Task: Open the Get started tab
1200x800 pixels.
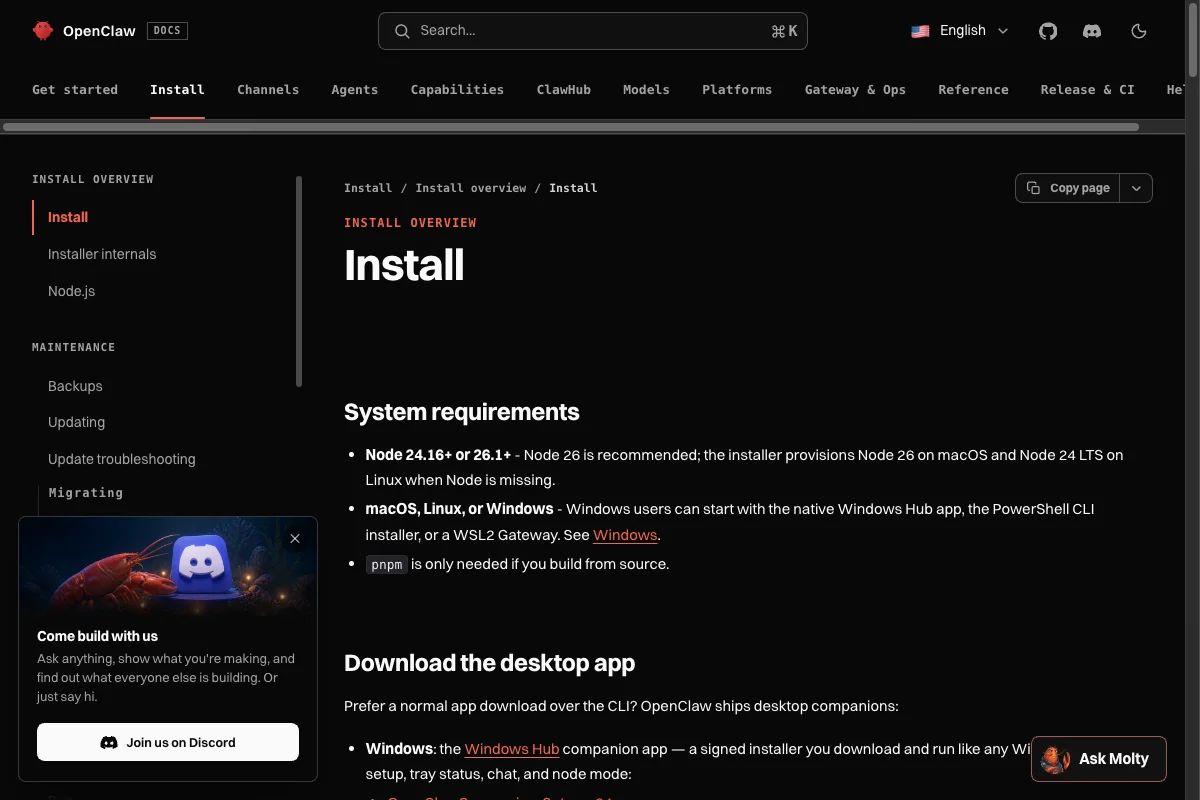Action: click(x=75, y=89)
